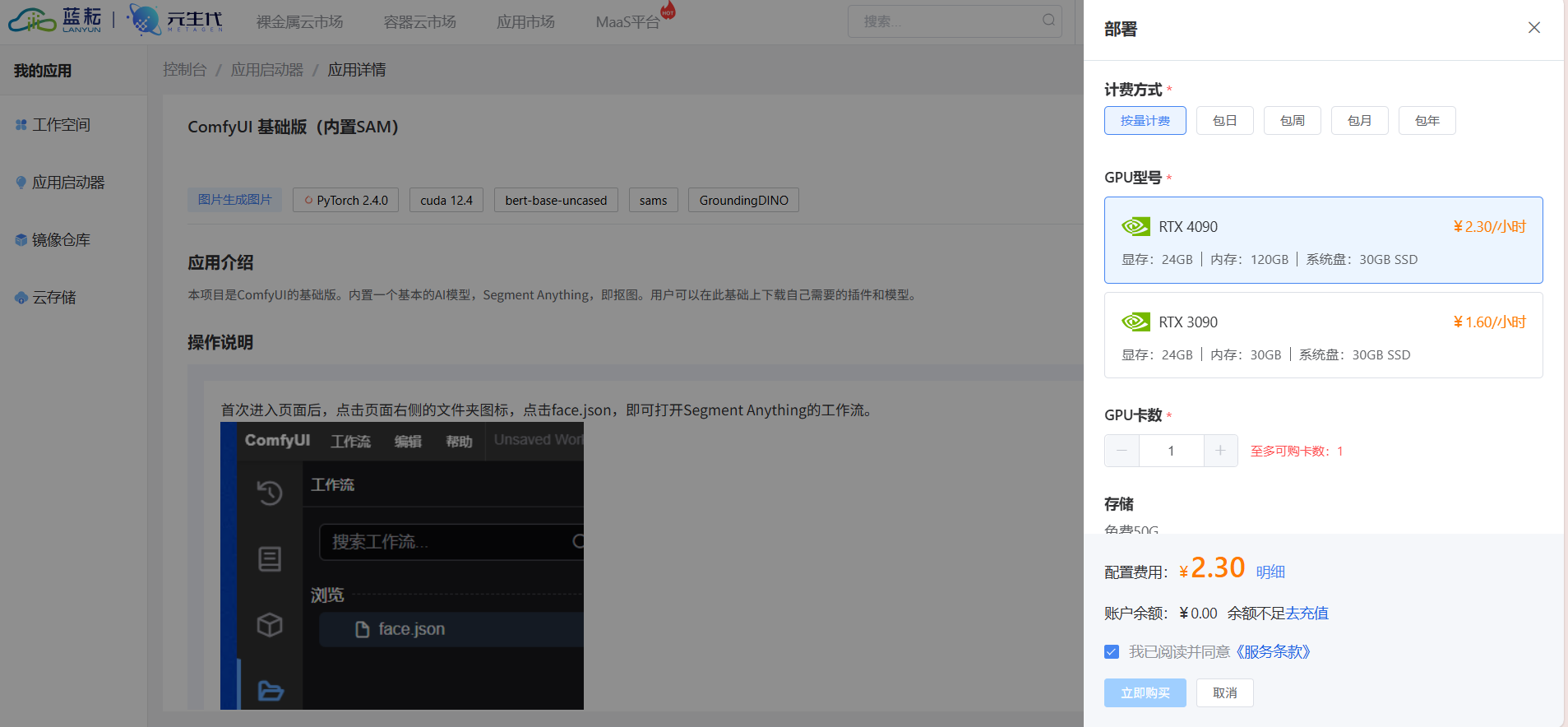1568x727 pixels.
Task: Click the PyTorch 2.4.0 tag
Action: click(345, 200)
